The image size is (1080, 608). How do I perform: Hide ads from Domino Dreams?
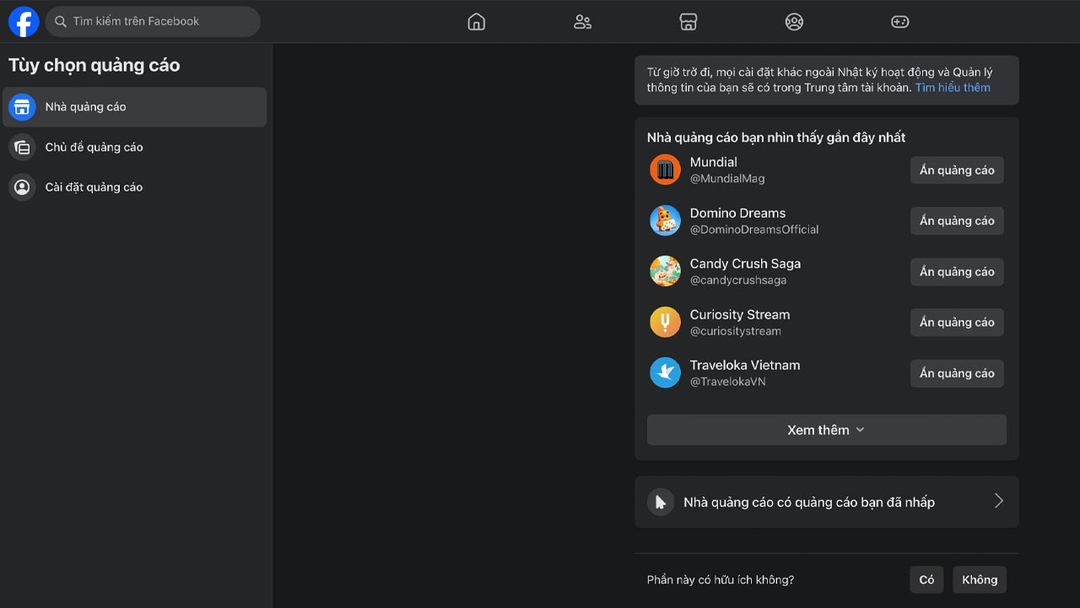point(956,221)
